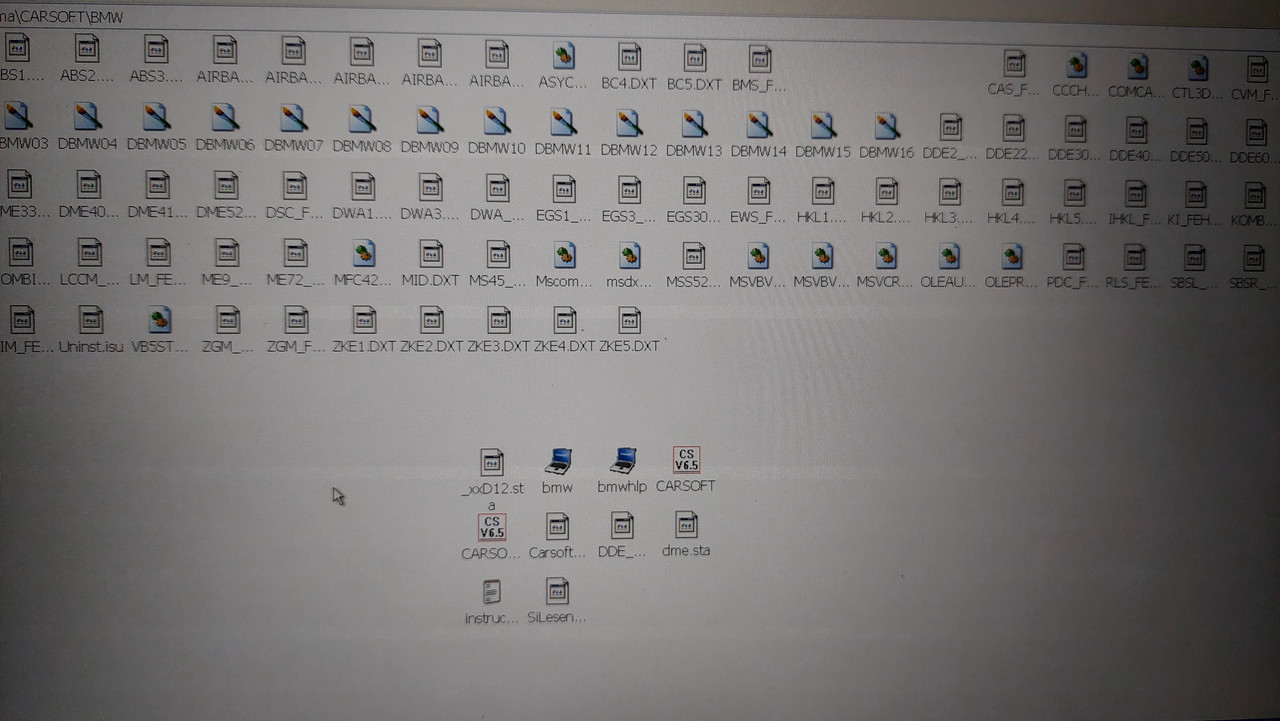Select the EGS30 file icon
Image resolution: width=1280 pixels, height=721 pixels.
pyautogui.click(x=695, y=190)
